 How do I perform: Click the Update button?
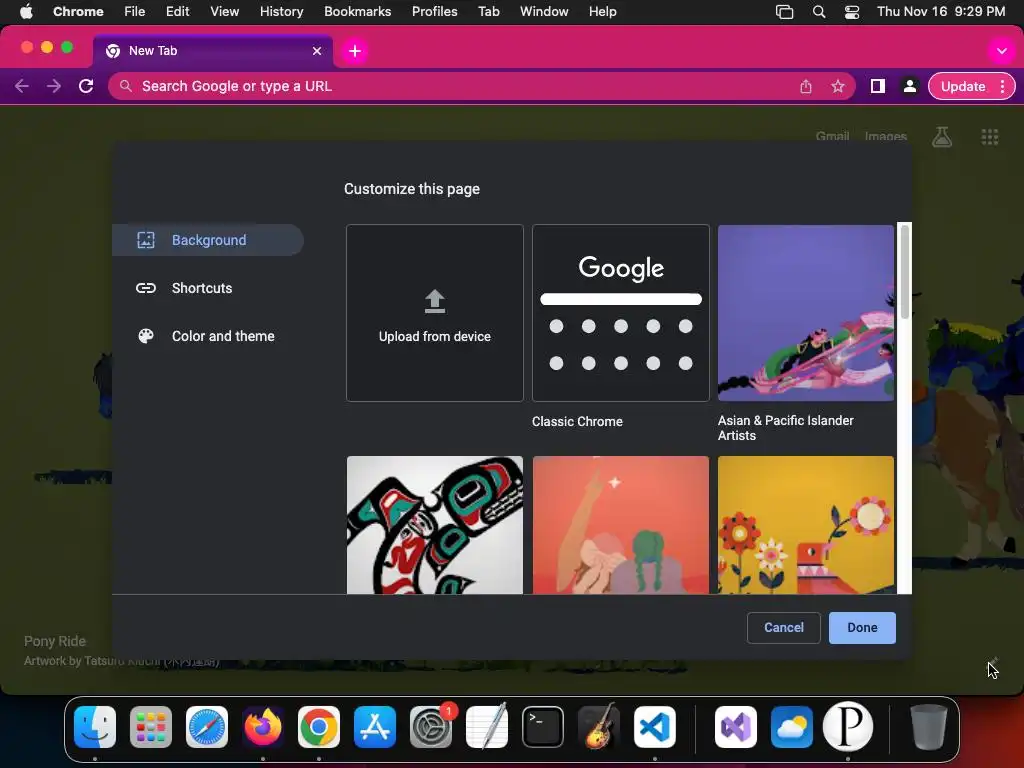pos(963,86)
